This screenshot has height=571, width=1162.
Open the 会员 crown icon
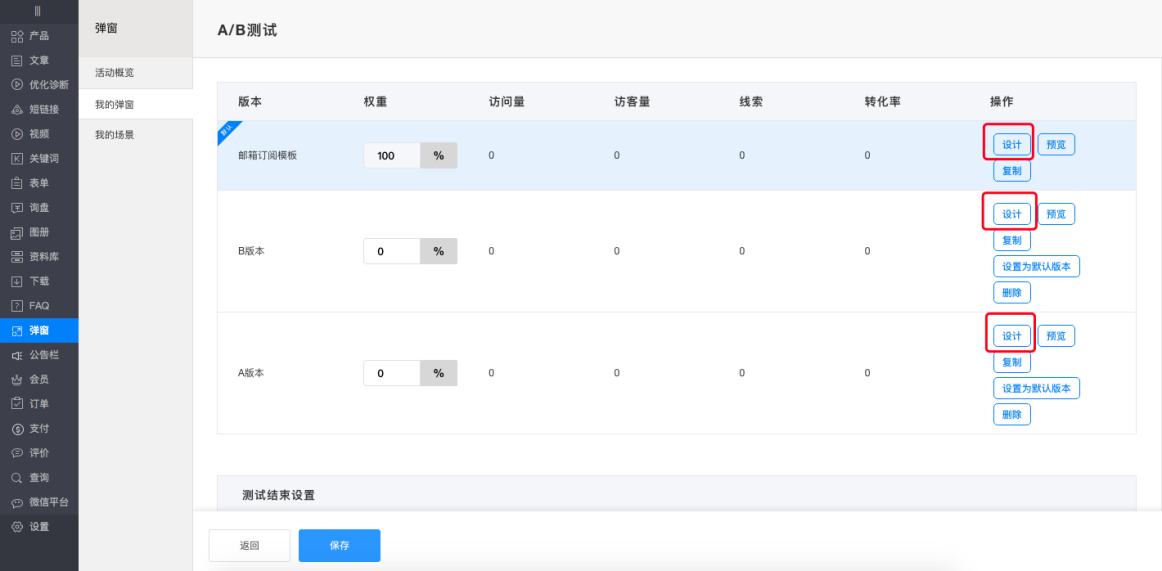17,380
